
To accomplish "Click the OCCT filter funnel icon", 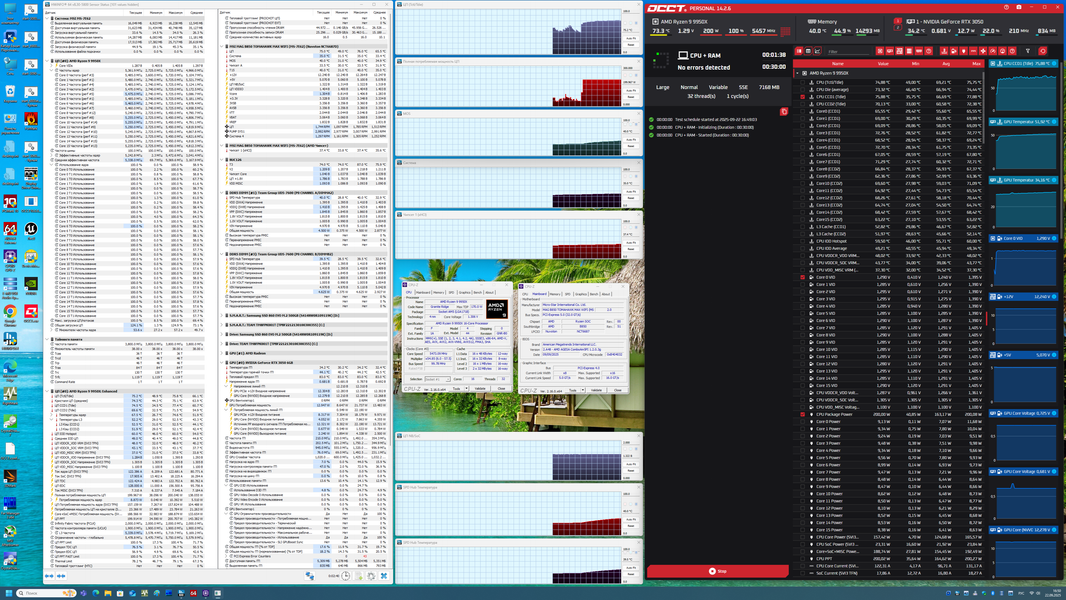I will (x=1027, y=51).
